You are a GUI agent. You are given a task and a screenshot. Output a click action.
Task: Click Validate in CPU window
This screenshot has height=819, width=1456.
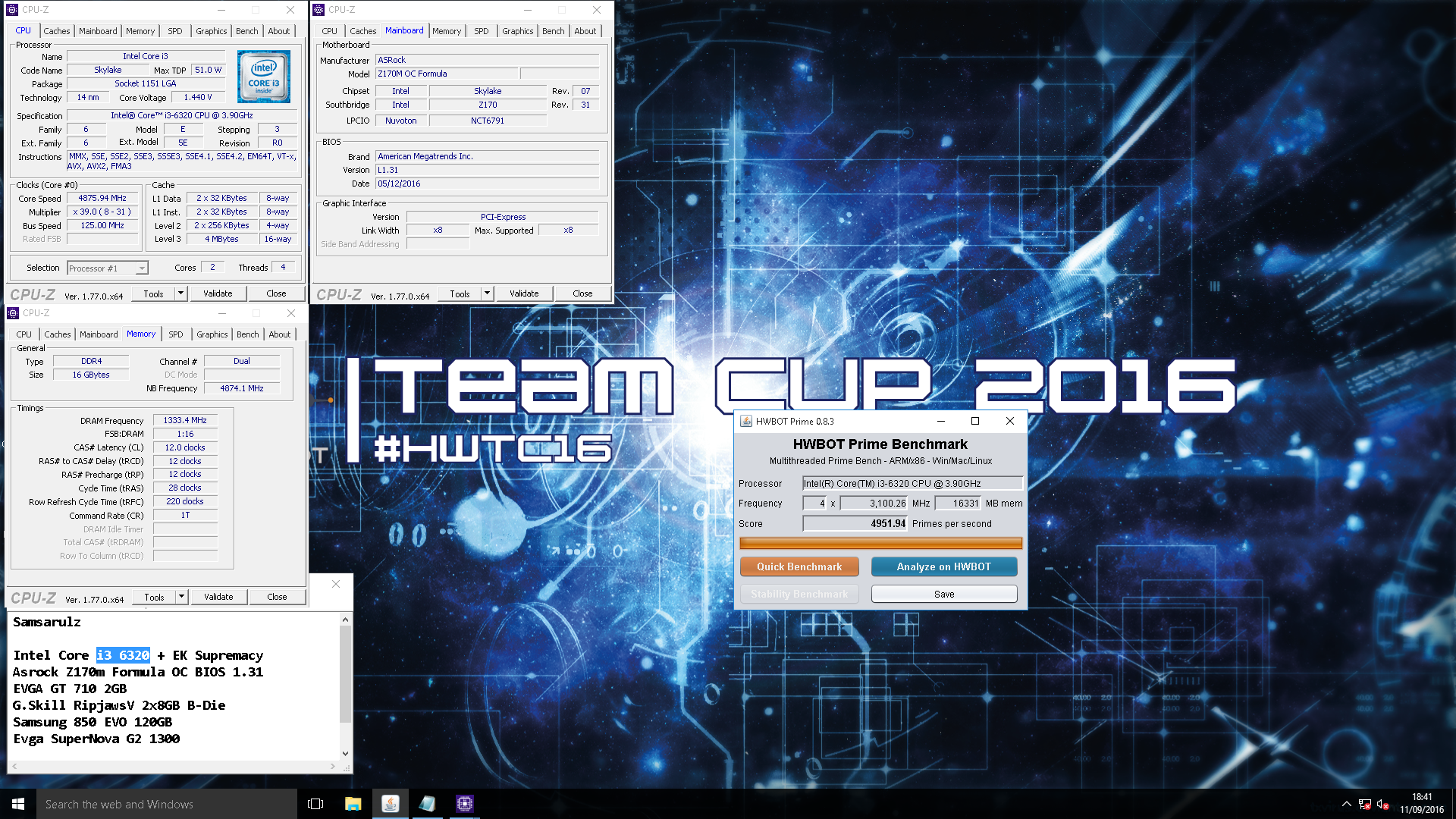click(218, 293)
